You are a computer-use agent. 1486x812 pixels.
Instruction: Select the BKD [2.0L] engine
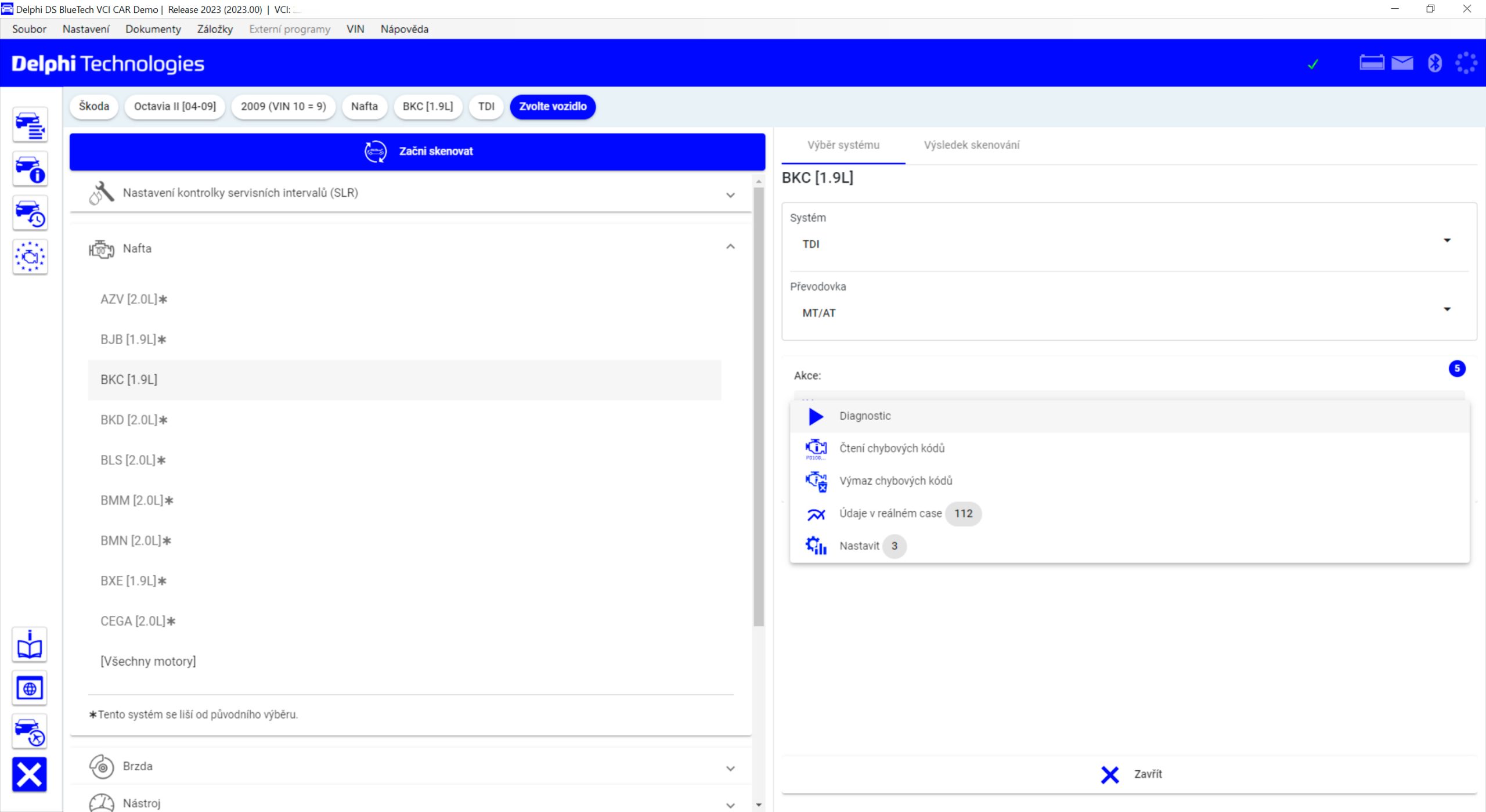click(405, 420)
